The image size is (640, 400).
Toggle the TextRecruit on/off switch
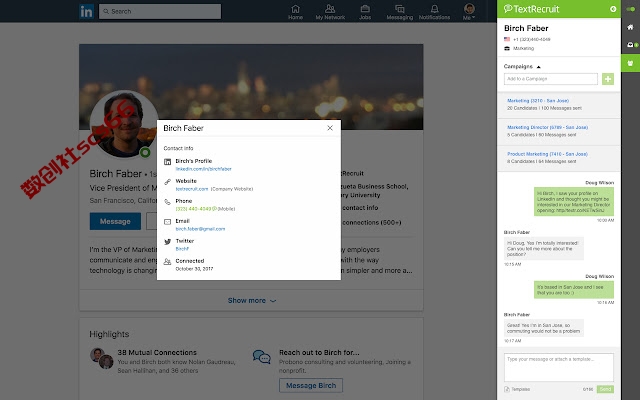pos(631,9)
